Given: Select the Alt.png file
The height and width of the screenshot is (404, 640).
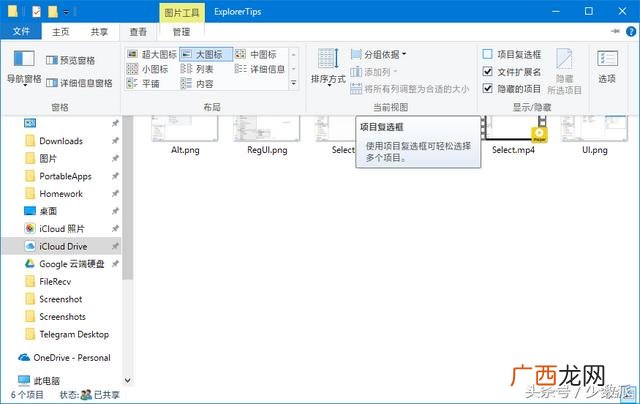Looking at the screenshot, I should [x=185, y=135].
